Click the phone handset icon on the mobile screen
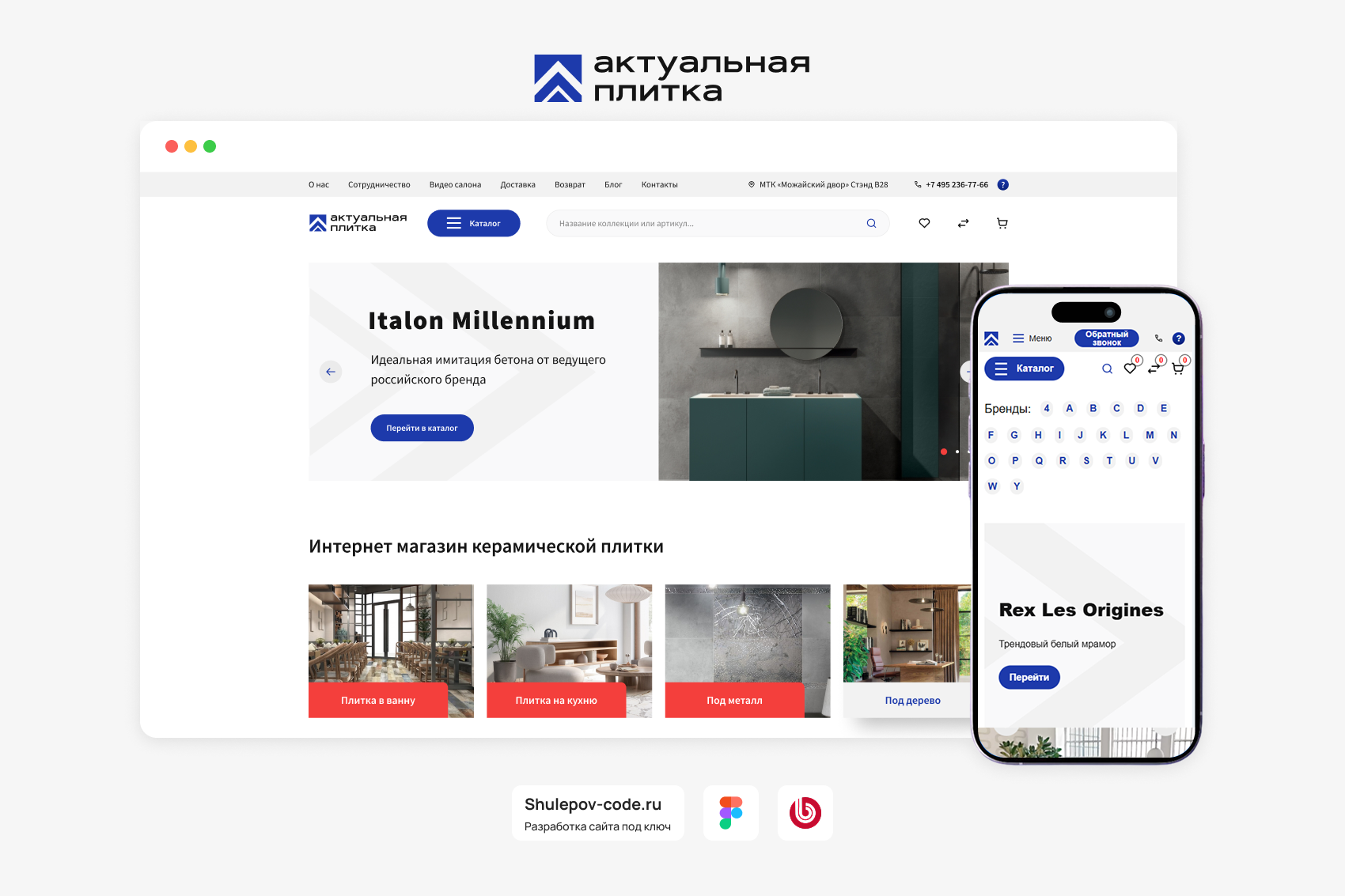The width and height of the screenshot is (1345, 896). point(1158,338)
